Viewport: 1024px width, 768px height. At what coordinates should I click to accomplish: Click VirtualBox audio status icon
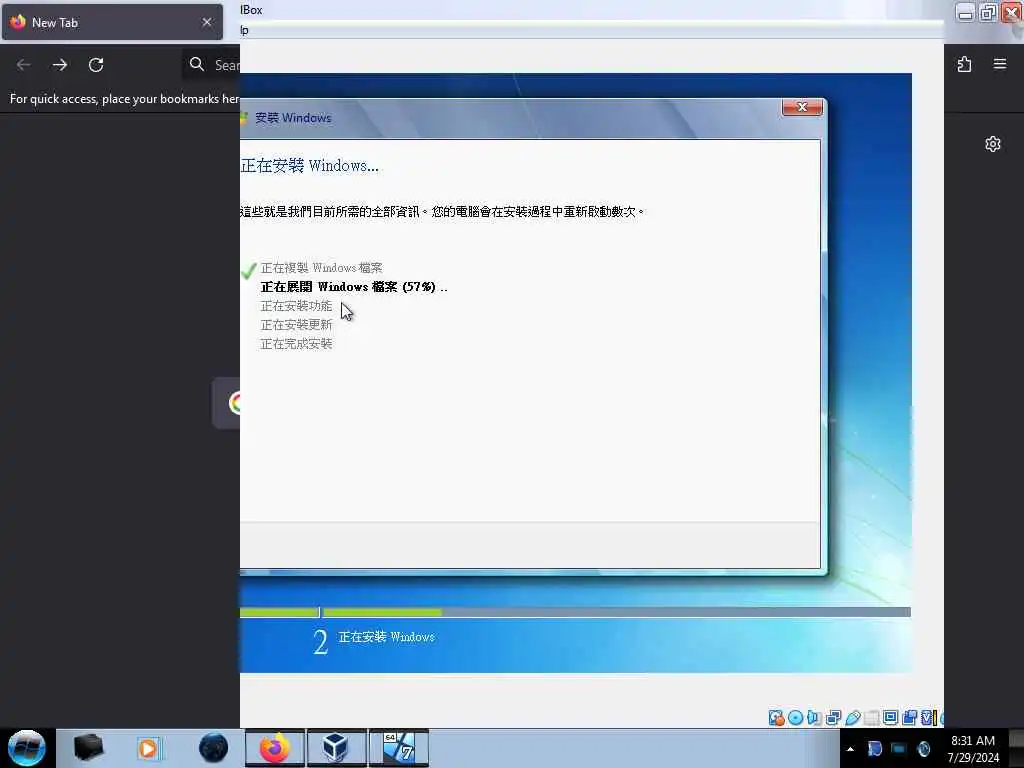pos(814,718)
